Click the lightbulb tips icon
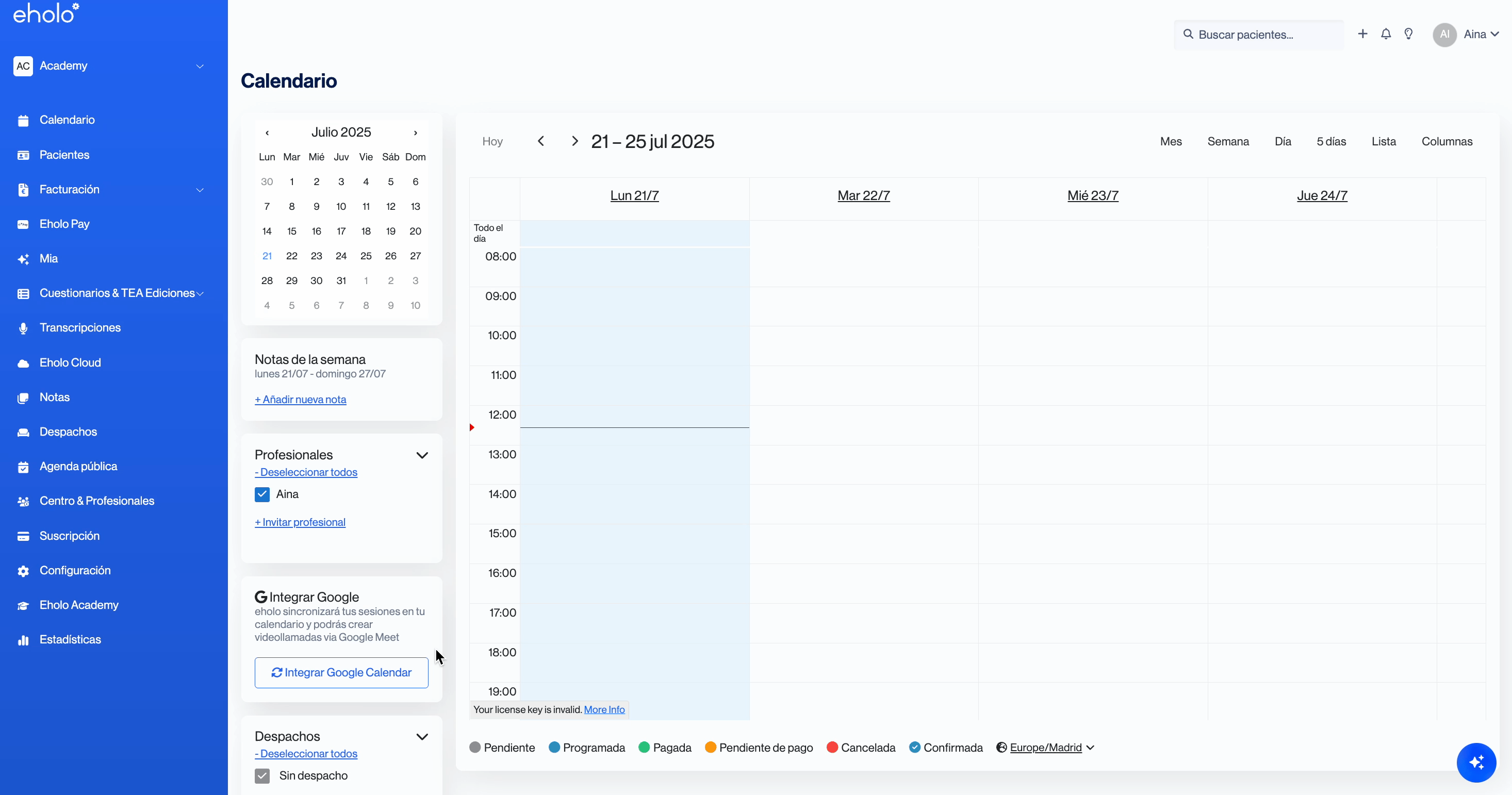 (1409, 34)
